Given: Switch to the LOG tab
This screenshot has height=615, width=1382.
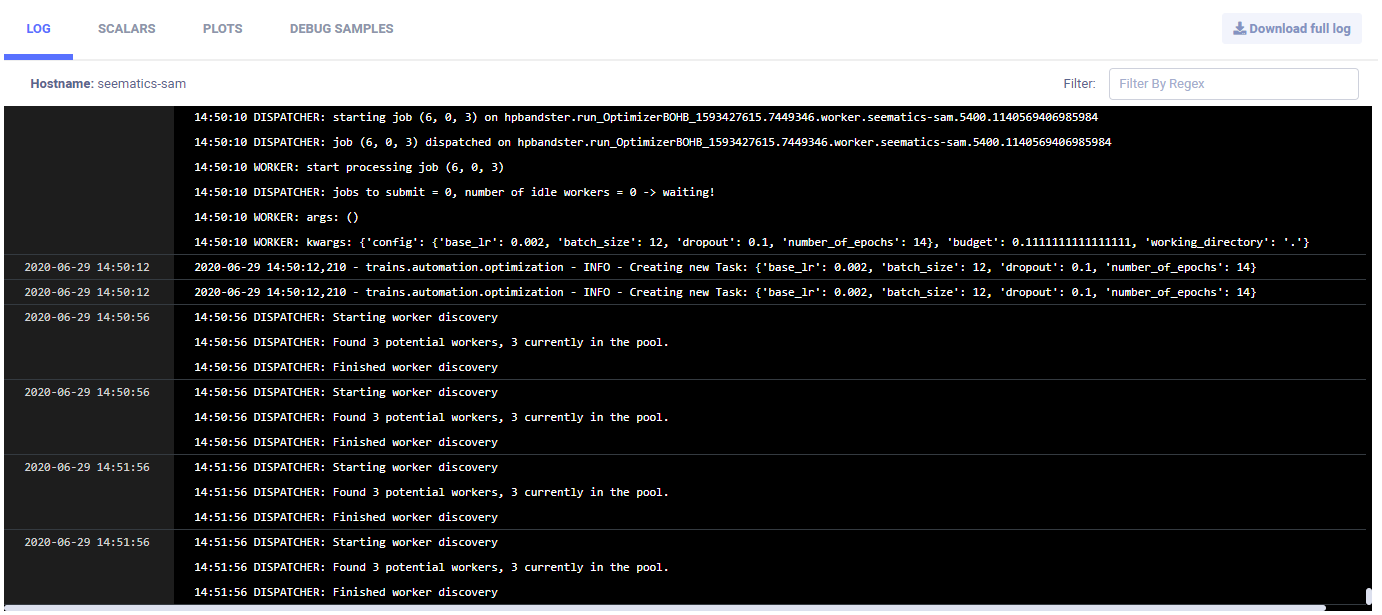Looking at the screenshot, I should (38, 29).
